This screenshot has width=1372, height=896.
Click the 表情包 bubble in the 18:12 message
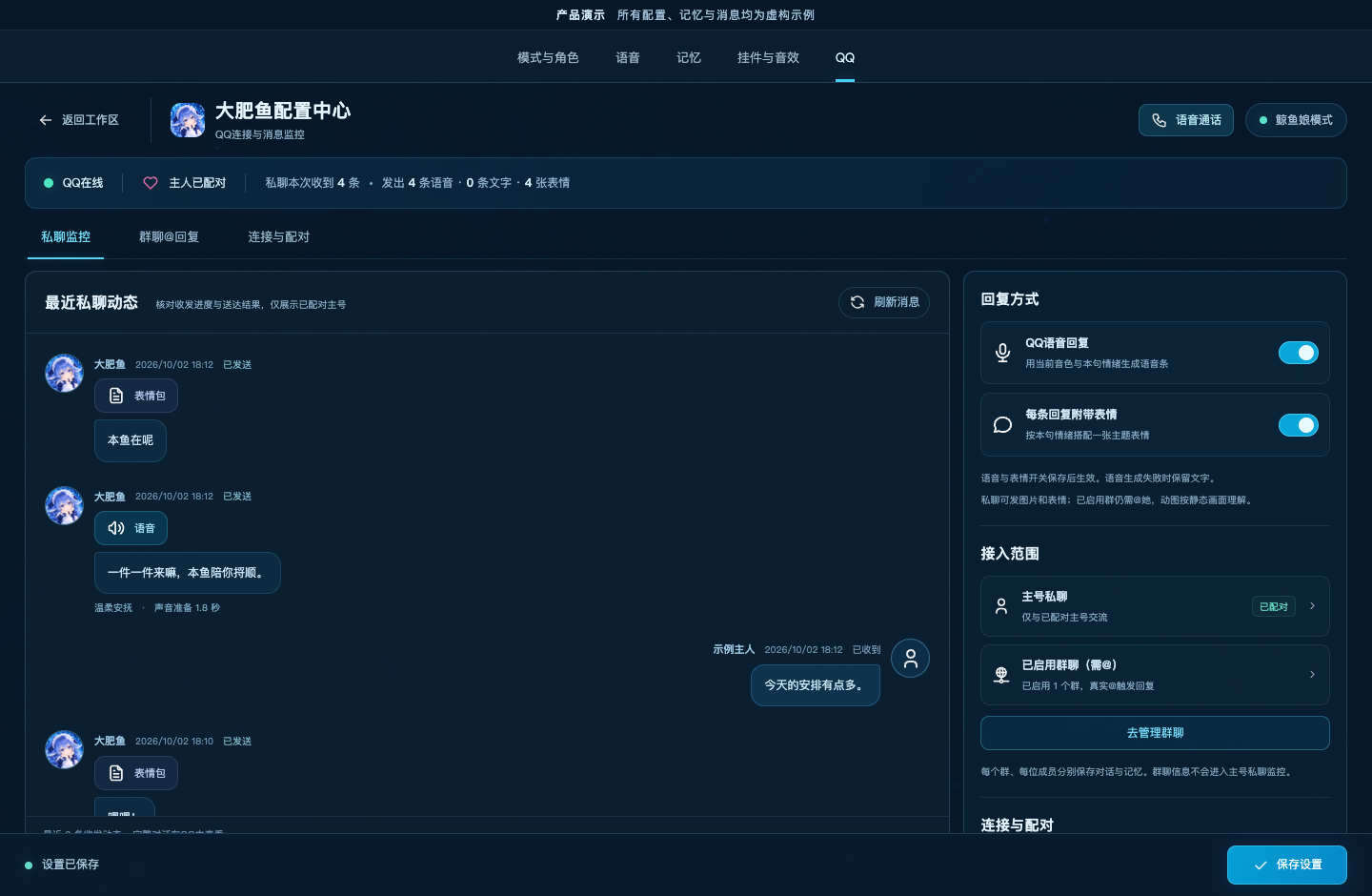pyautogui.click(x=136, y=396)
